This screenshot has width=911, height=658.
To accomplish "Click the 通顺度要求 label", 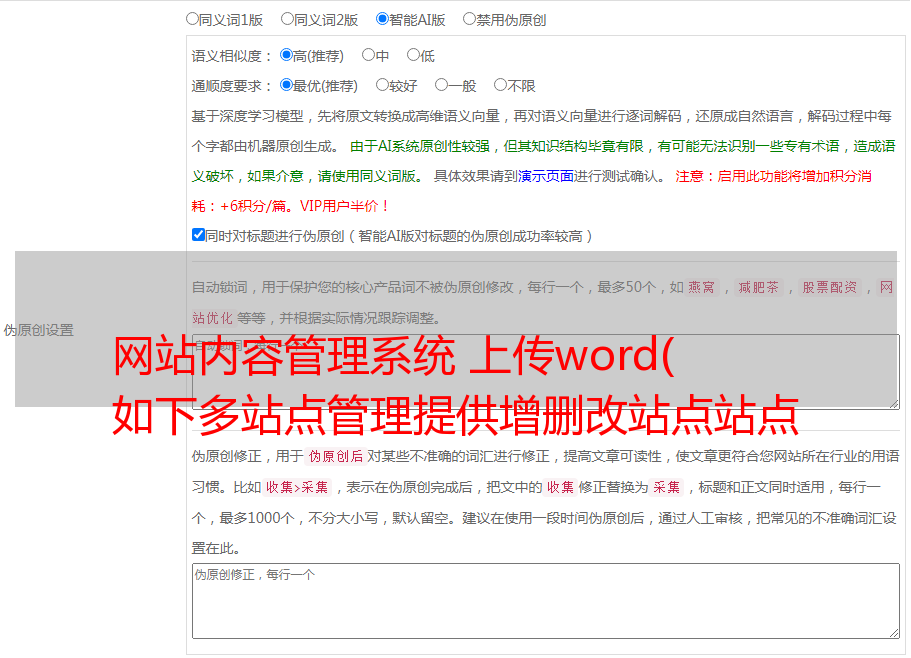I will tap(231, 87).
